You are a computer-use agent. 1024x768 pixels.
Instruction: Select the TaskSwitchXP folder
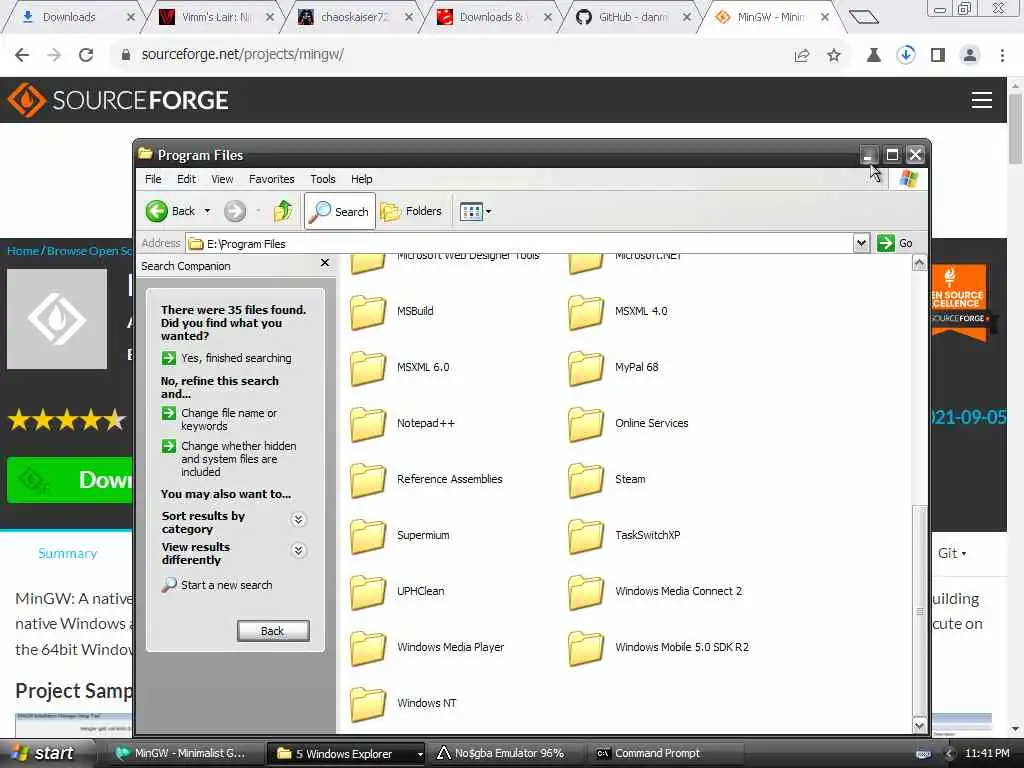[624, 536]
